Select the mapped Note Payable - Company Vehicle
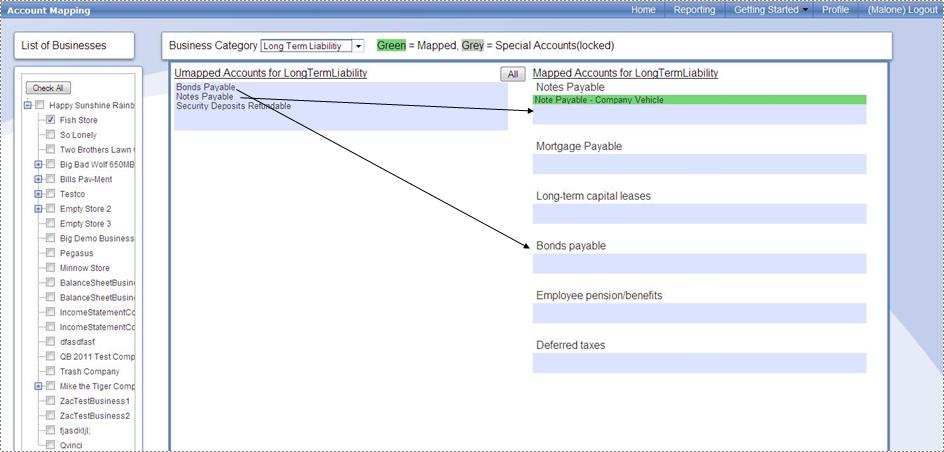The image size is (944, 452). pyautogui.click(x=700, y=100)
